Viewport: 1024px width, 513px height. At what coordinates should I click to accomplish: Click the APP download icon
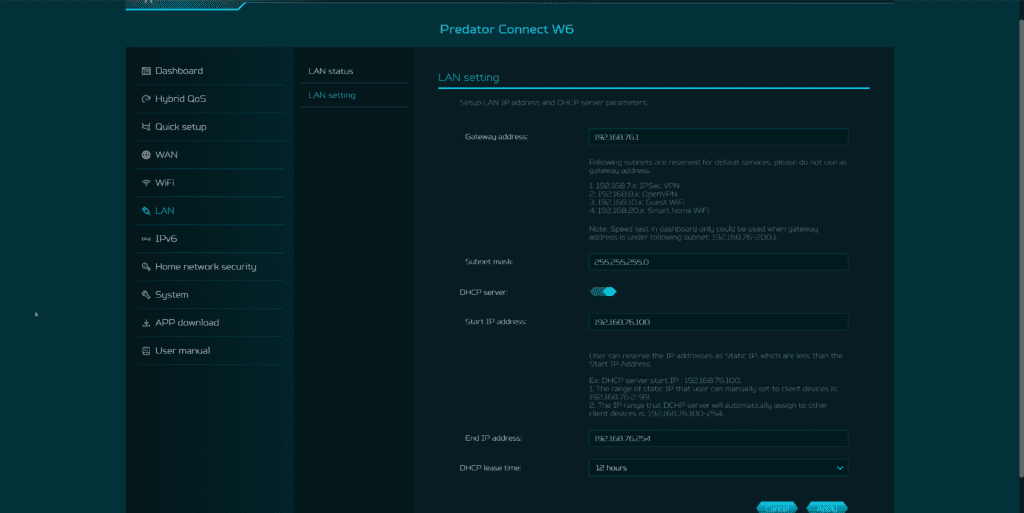point(146,323)
